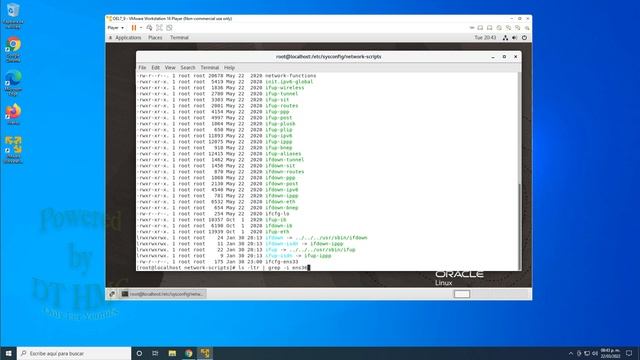Click the terminal command prompt line

click(223, 268)
